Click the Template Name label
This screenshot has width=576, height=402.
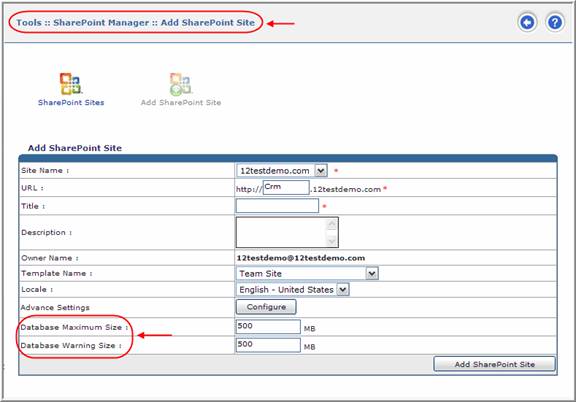57,273
